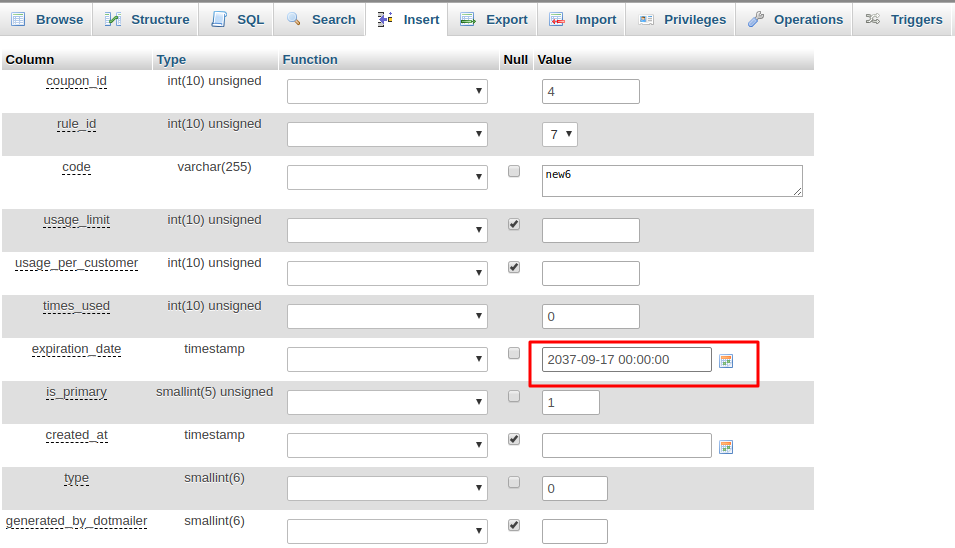
Task: Click the usage_limit value field
Action: (x=591, y=230)
